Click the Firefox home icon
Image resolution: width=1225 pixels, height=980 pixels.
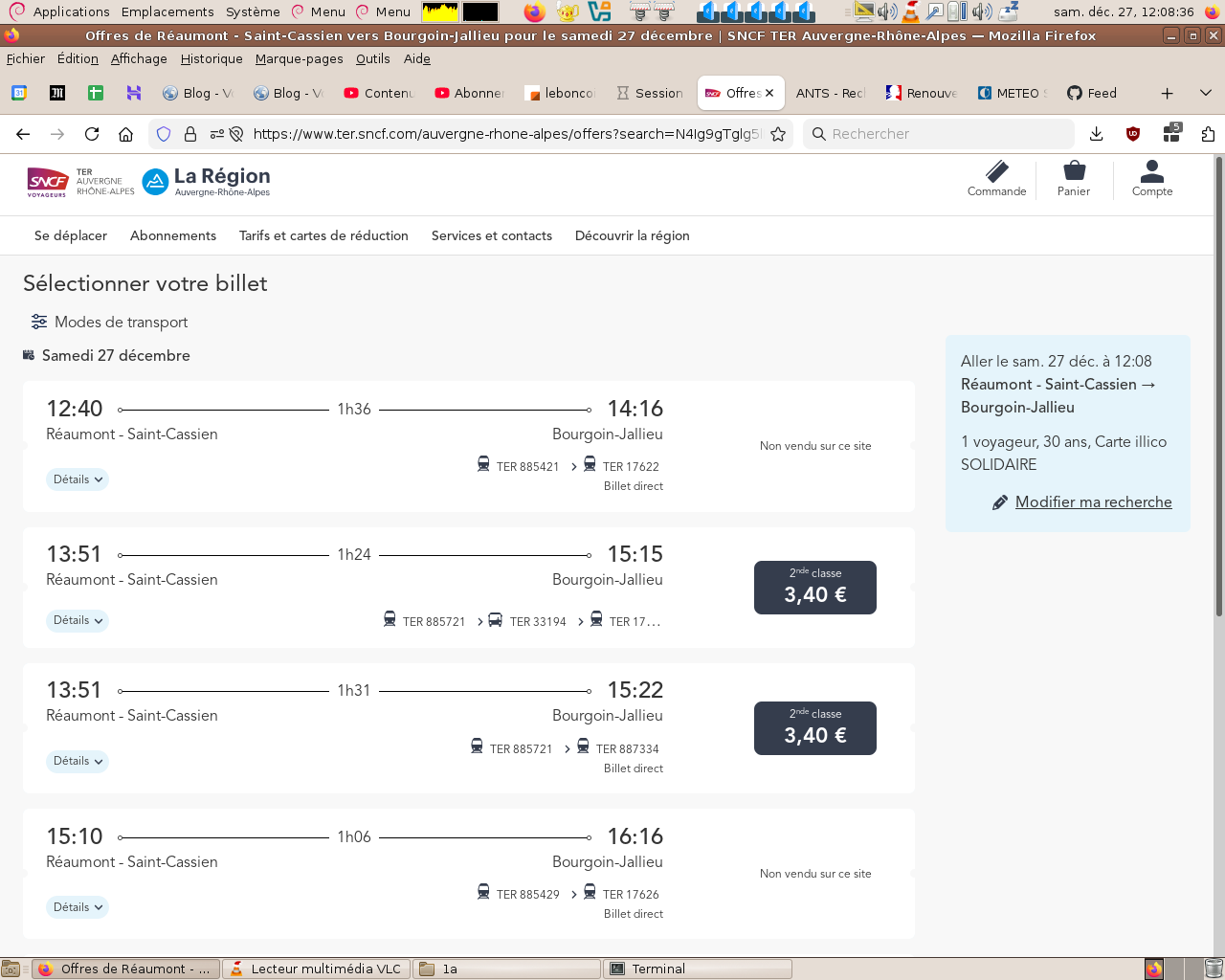[125, 134]
